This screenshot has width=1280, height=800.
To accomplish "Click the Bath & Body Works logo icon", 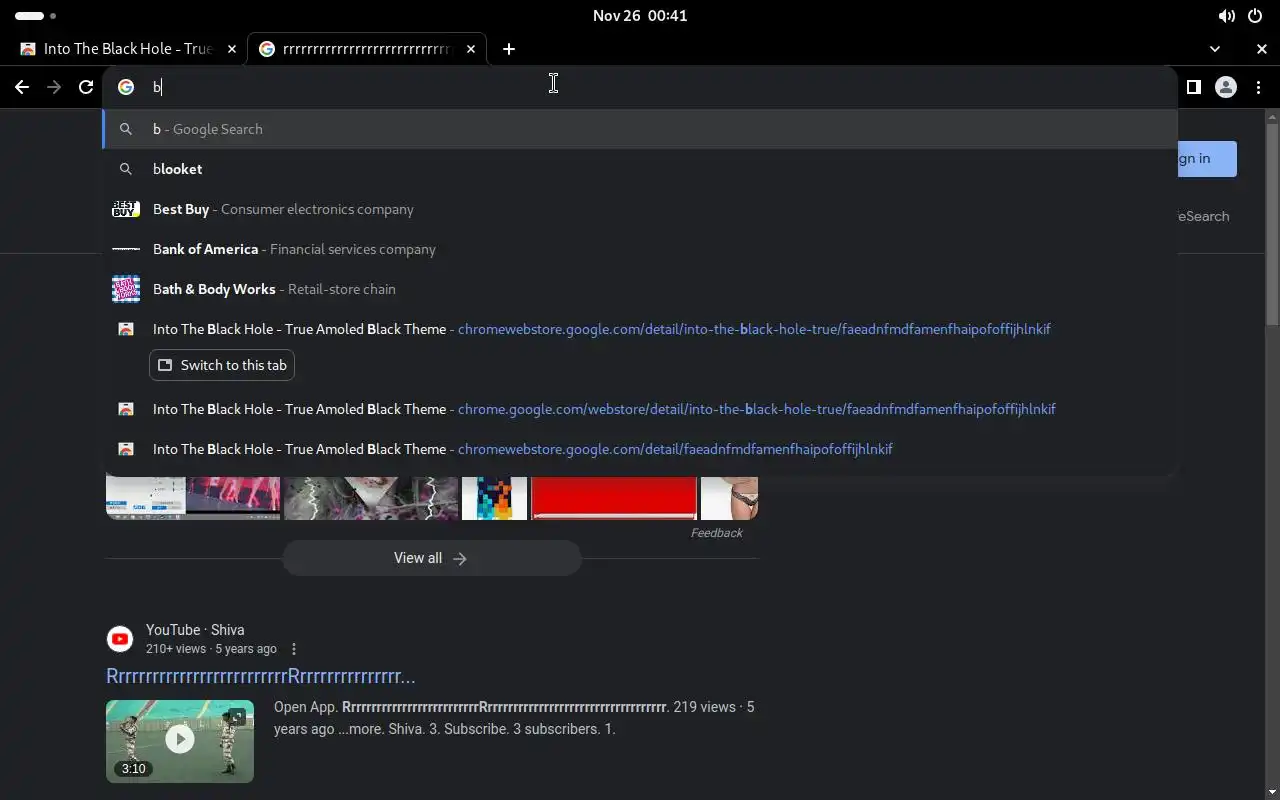I will point(126,289).
